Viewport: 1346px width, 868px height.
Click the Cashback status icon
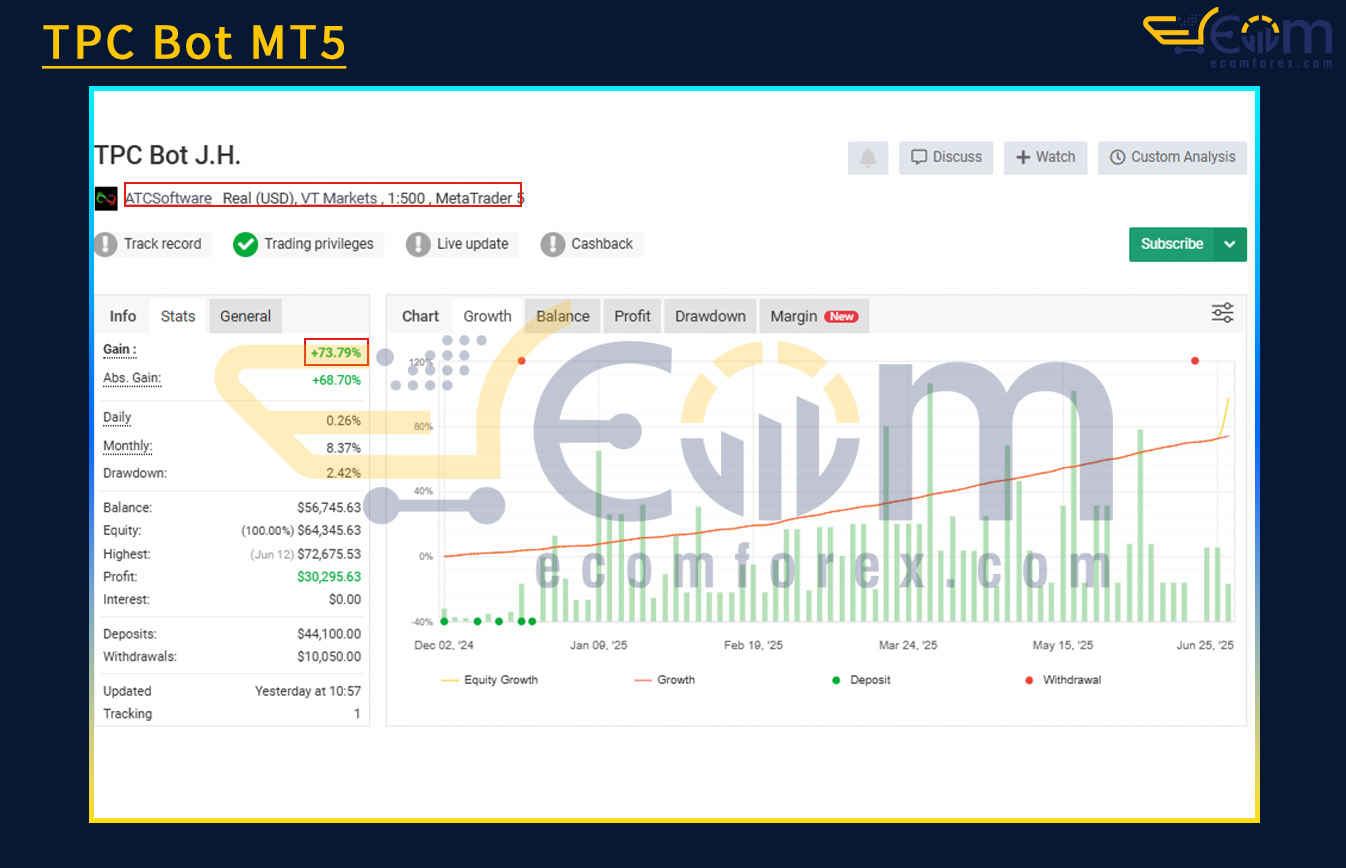(x=553, y=244)
